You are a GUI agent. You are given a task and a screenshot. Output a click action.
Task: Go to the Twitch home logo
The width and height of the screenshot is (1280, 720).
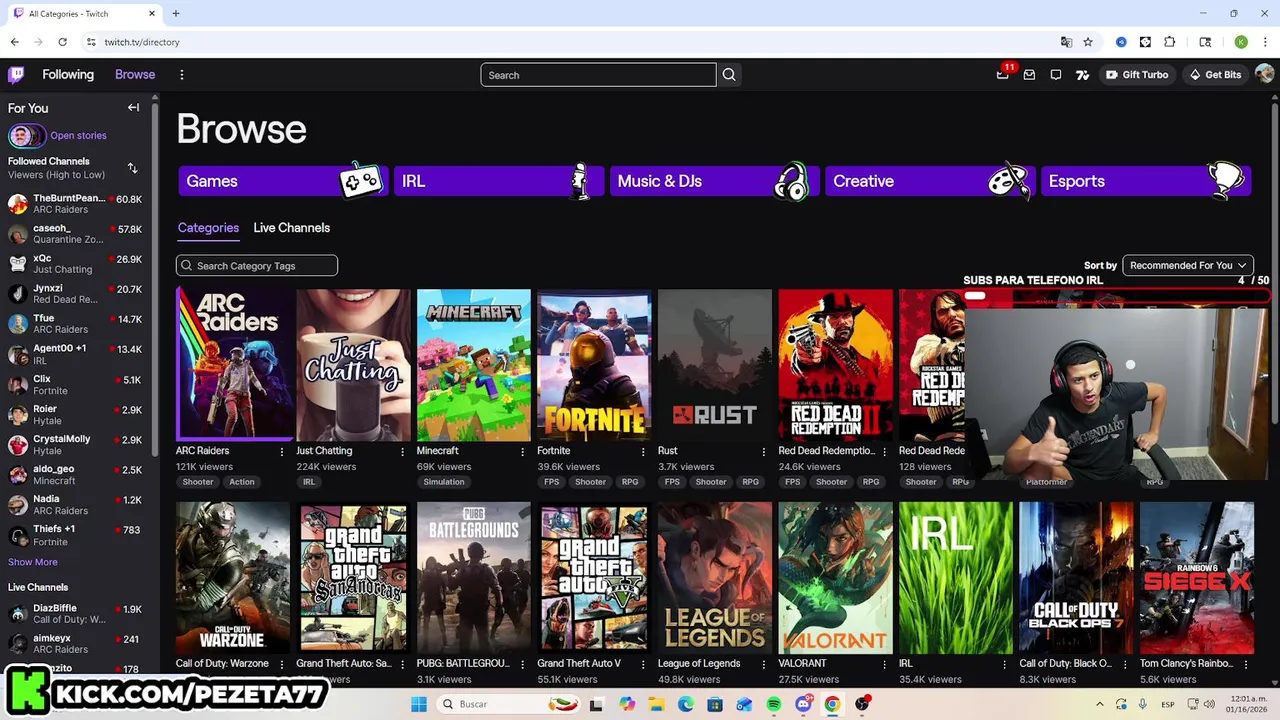(16, 75)
